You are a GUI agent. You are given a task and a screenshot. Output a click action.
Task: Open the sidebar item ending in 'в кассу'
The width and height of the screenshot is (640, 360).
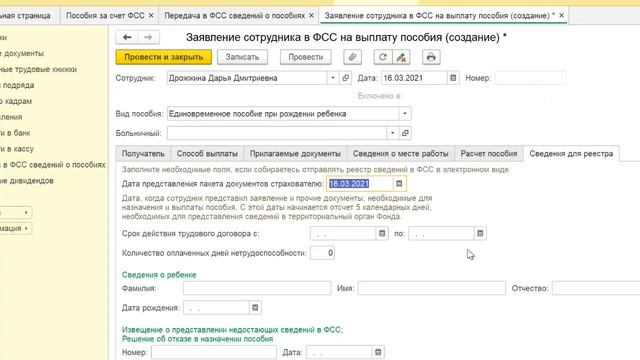[x=17, y=149]
